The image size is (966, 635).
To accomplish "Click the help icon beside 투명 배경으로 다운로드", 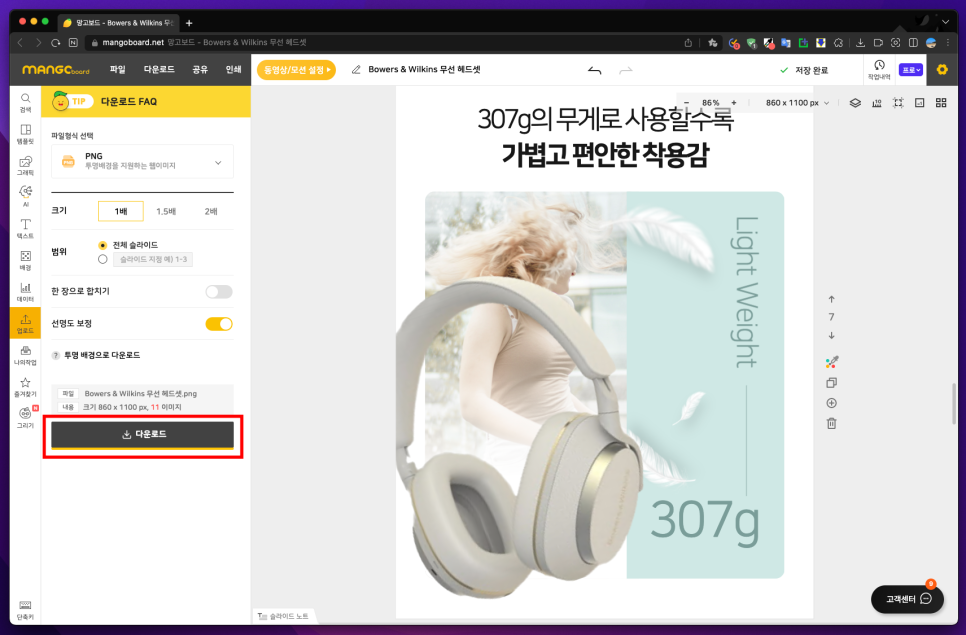I will pyautogui.click(x=55, y=355).
